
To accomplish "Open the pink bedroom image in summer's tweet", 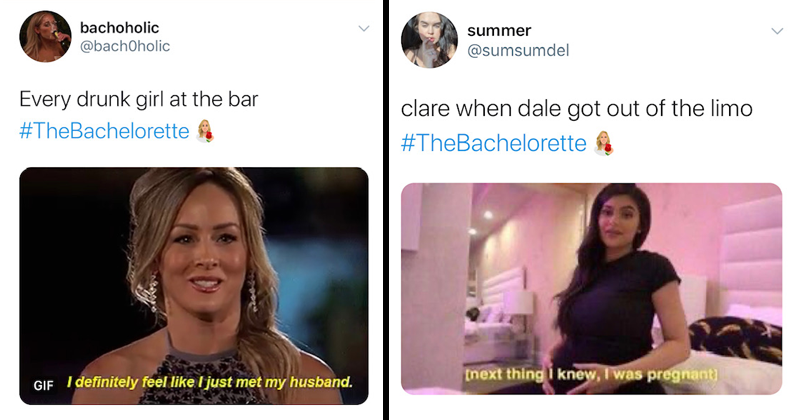I will [591, 289].
